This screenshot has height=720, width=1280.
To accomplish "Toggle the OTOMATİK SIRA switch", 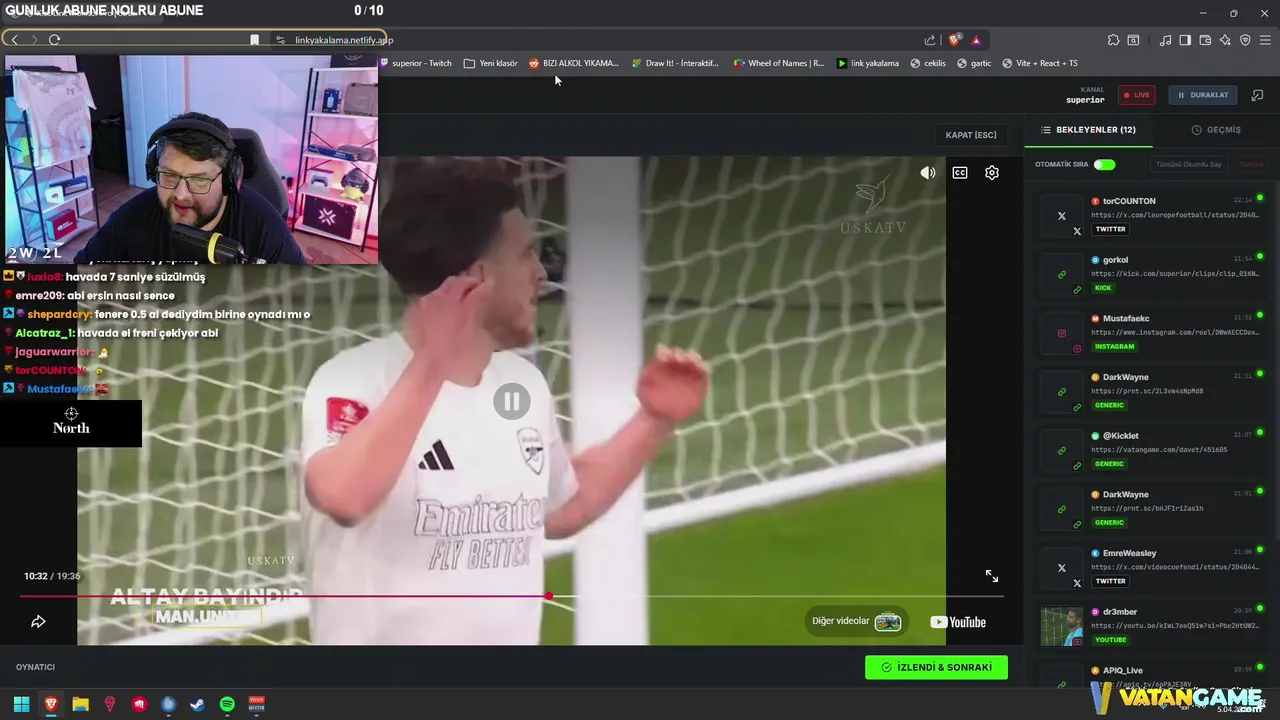I will [x=1104, y=164].
